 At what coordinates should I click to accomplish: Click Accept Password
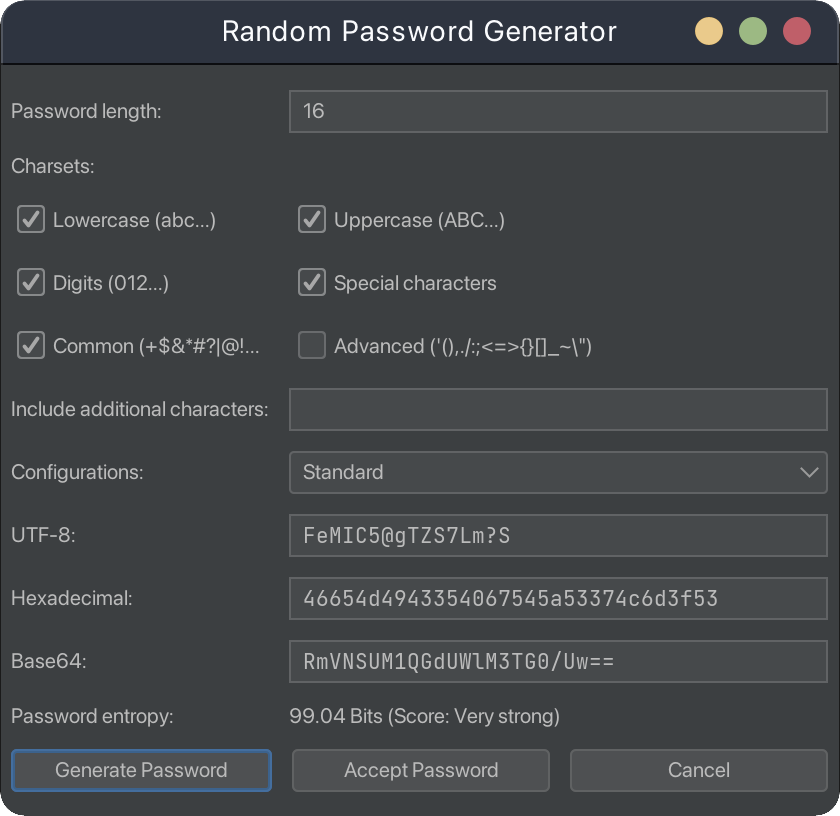(421, 770)
